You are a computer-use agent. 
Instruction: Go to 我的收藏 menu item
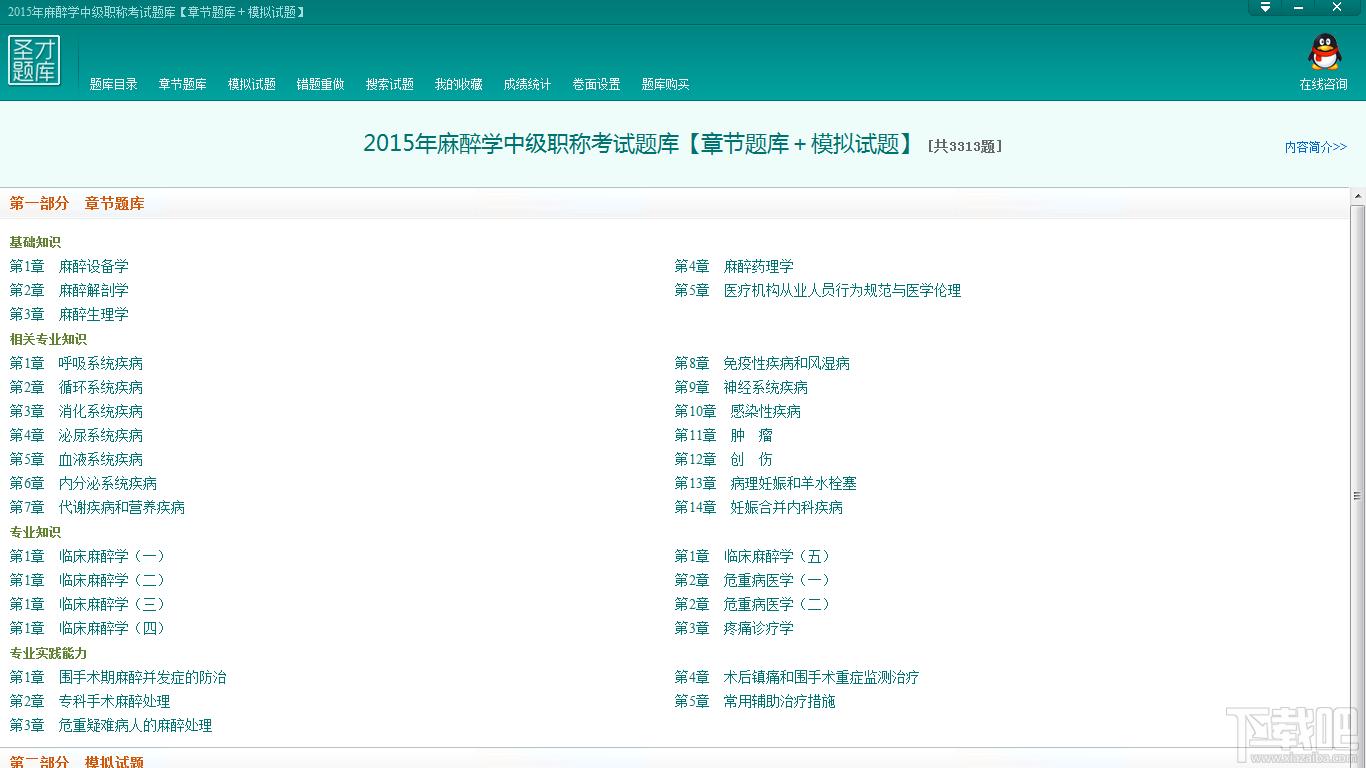tap(459, 84)
